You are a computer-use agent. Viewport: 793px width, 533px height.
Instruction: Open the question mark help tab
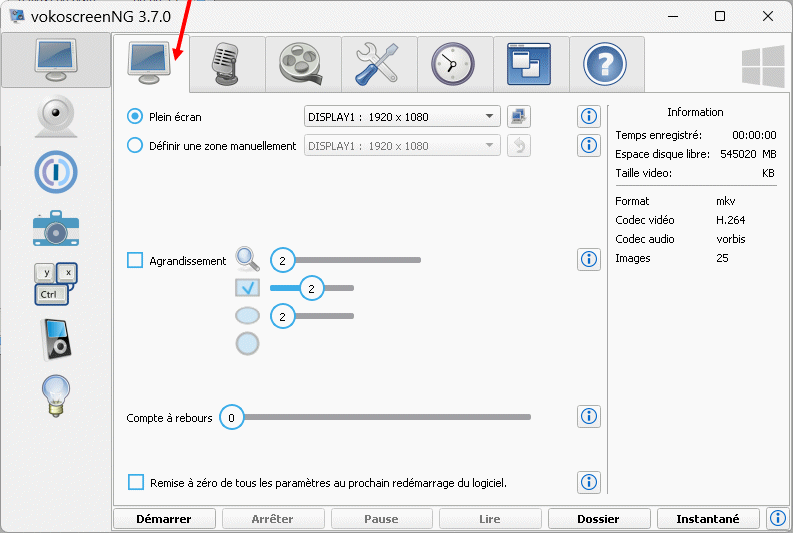606,64
